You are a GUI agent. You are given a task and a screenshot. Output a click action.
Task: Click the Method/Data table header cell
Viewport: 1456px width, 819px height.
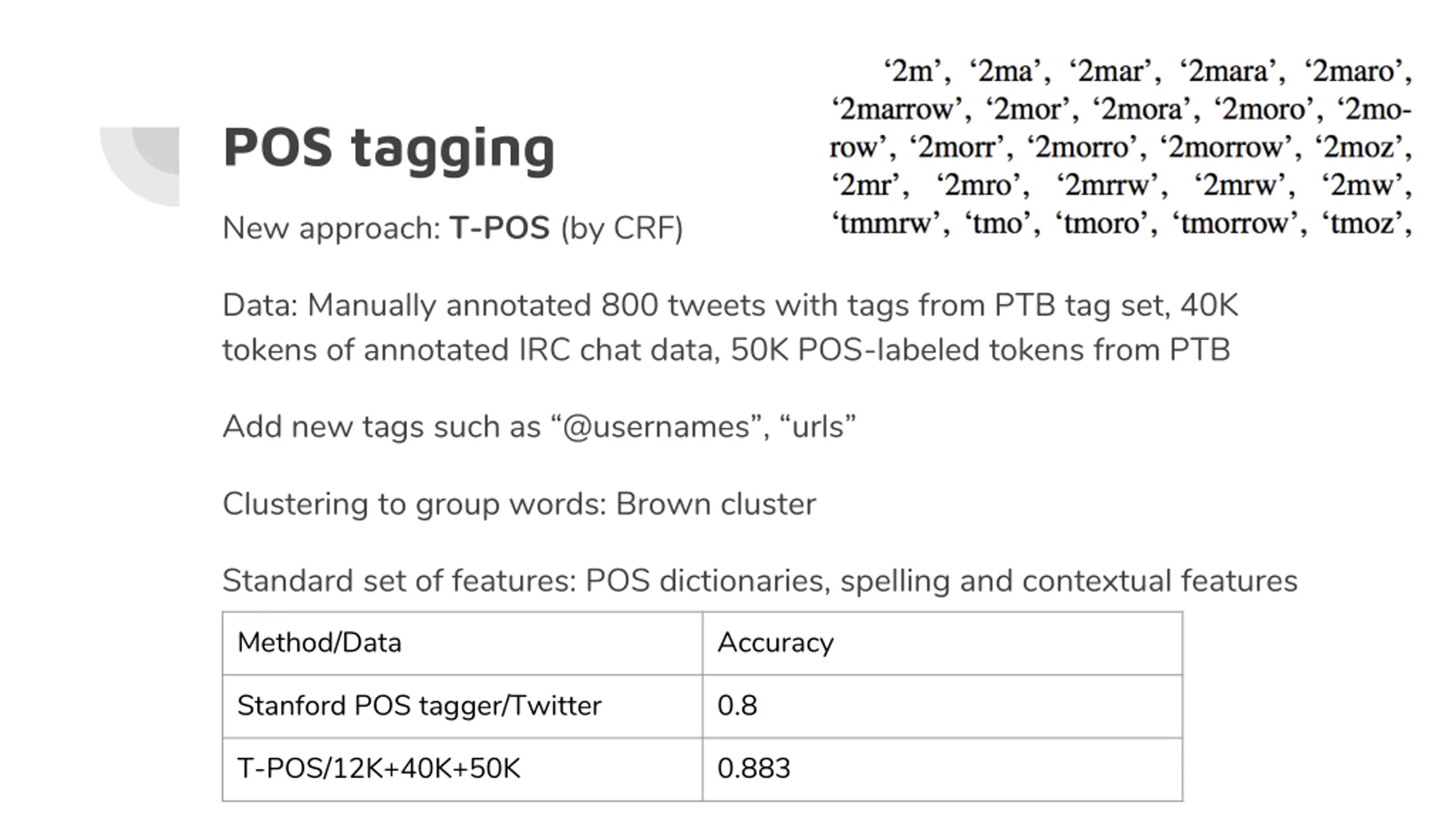462,643
